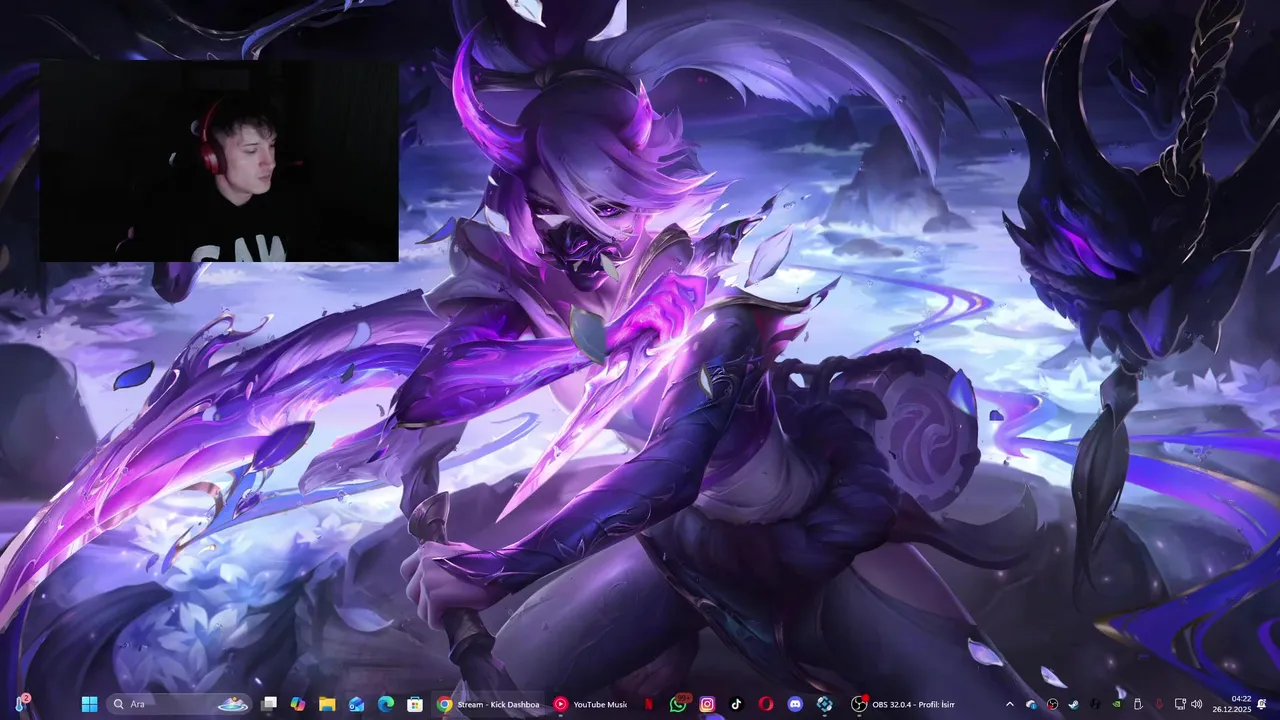Open NVIDIA tray icon
This screenshot has height=720, width=1280.
pyautogui.click(x=1116, y=704)
